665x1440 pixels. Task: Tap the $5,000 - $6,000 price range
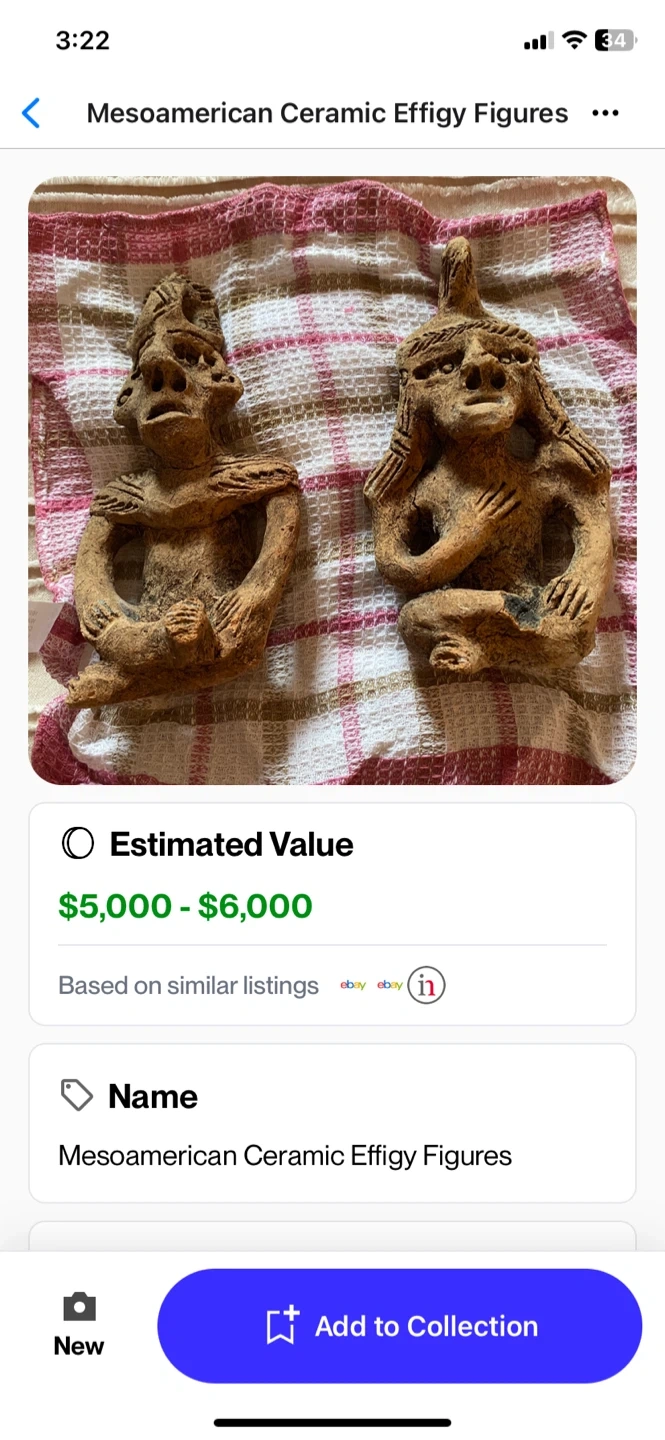tap(185, 906)
